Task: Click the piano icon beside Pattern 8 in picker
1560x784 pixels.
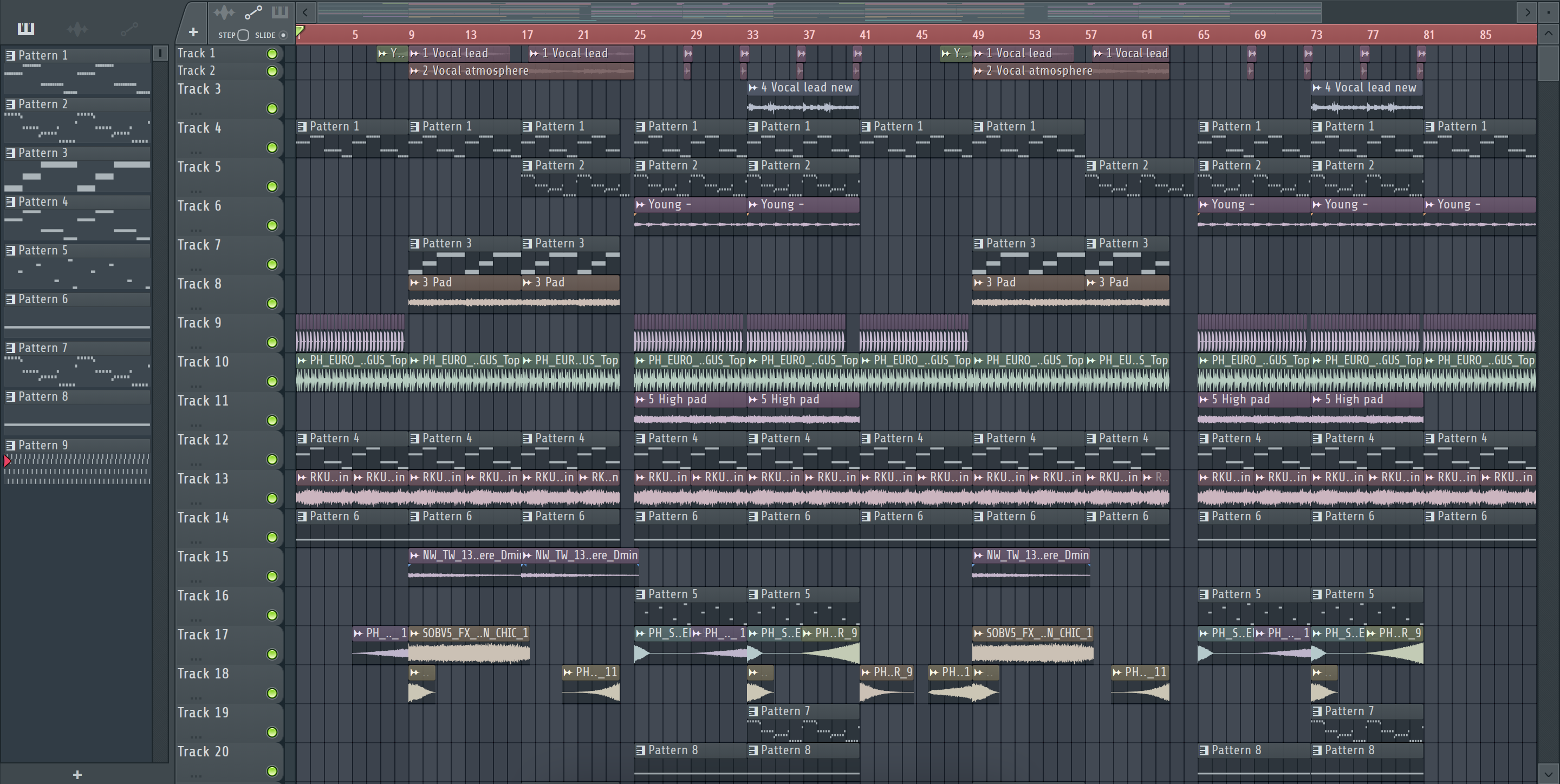Action: pos(10,396)
